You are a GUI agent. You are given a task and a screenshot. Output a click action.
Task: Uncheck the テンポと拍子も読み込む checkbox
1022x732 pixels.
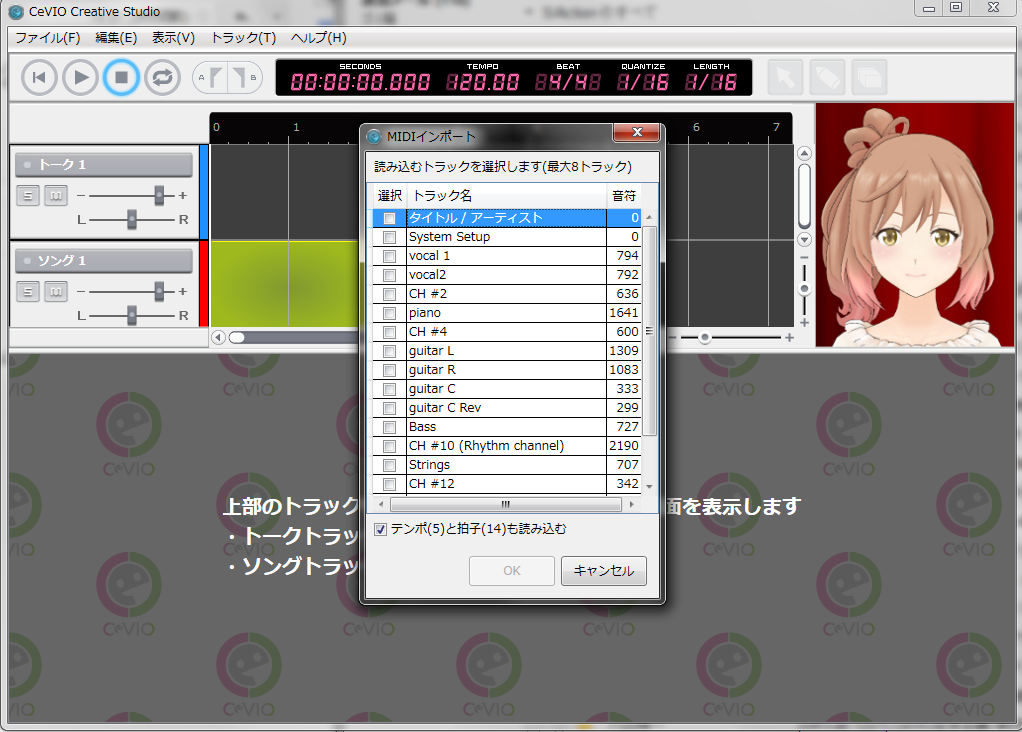[381, 529]
